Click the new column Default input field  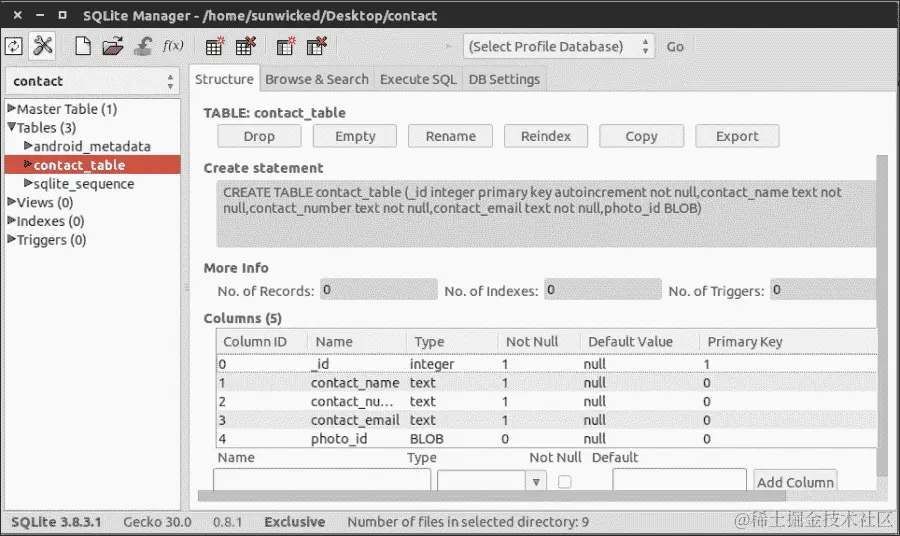point(680,480)
